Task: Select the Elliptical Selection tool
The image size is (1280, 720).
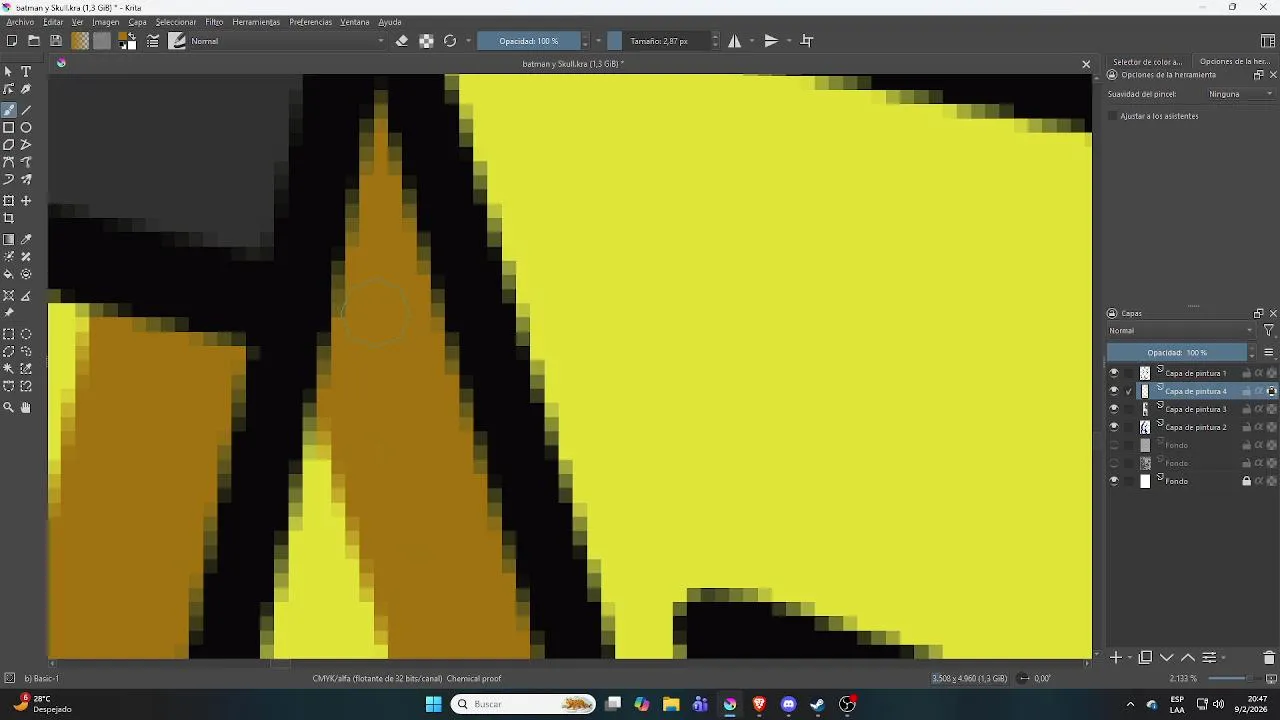Action: pyautogui.click(x=26, y=335)
